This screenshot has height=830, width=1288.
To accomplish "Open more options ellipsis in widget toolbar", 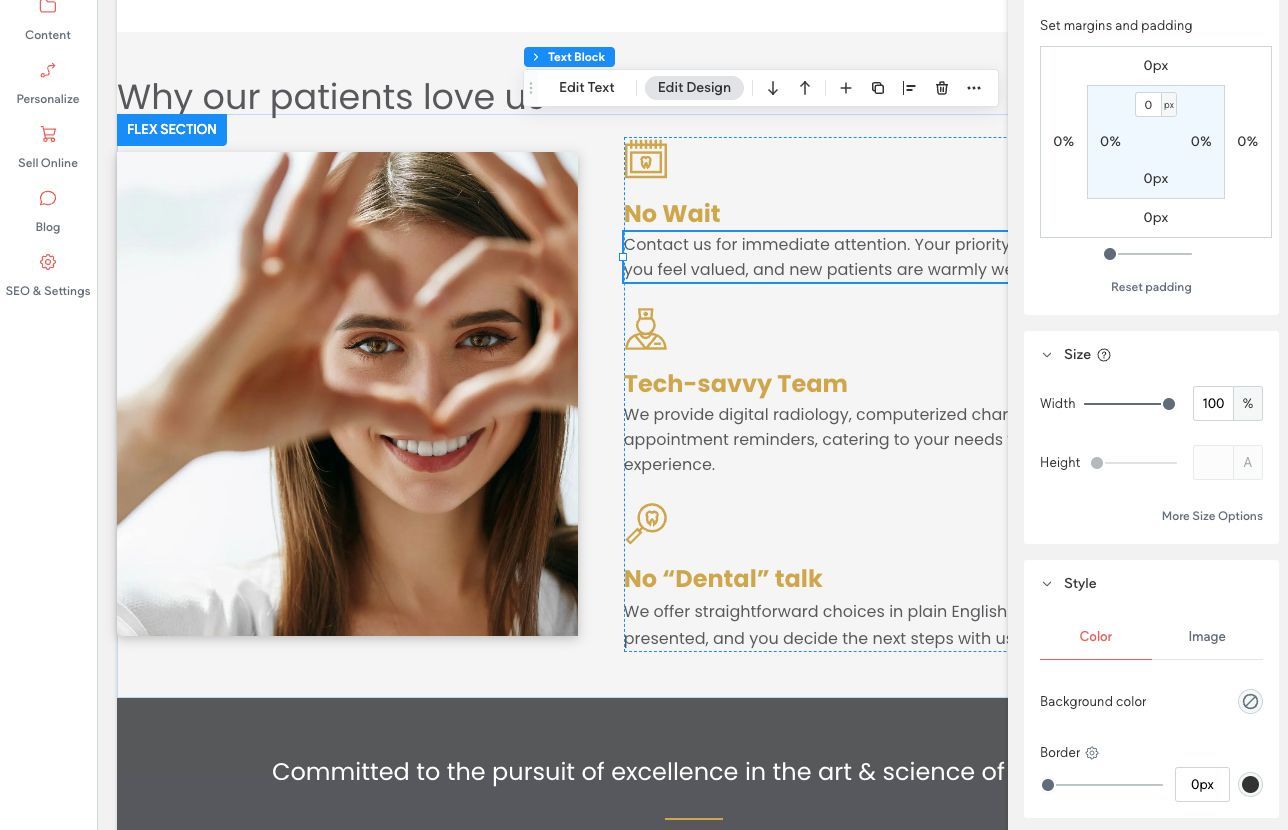I will [974, 88].
